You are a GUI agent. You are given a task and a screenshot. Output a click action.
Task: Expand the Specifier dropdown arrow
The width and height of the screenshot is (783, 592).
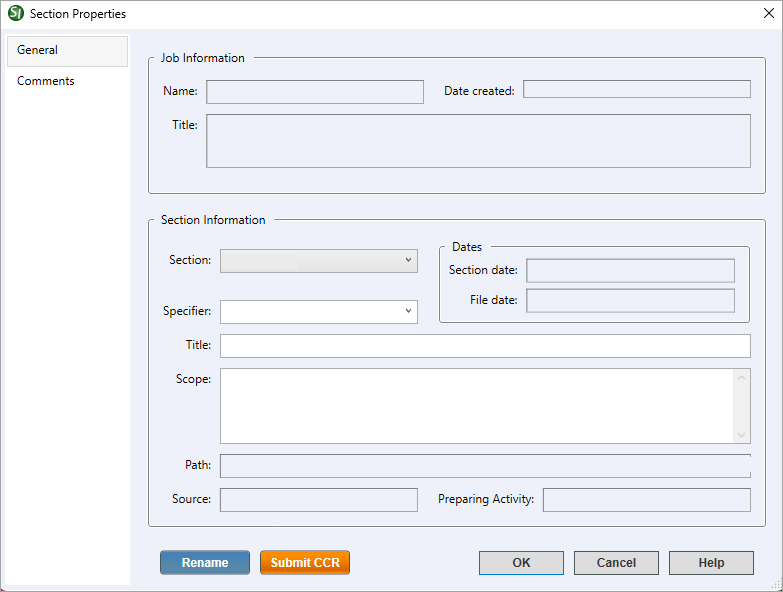click(408, 312)
